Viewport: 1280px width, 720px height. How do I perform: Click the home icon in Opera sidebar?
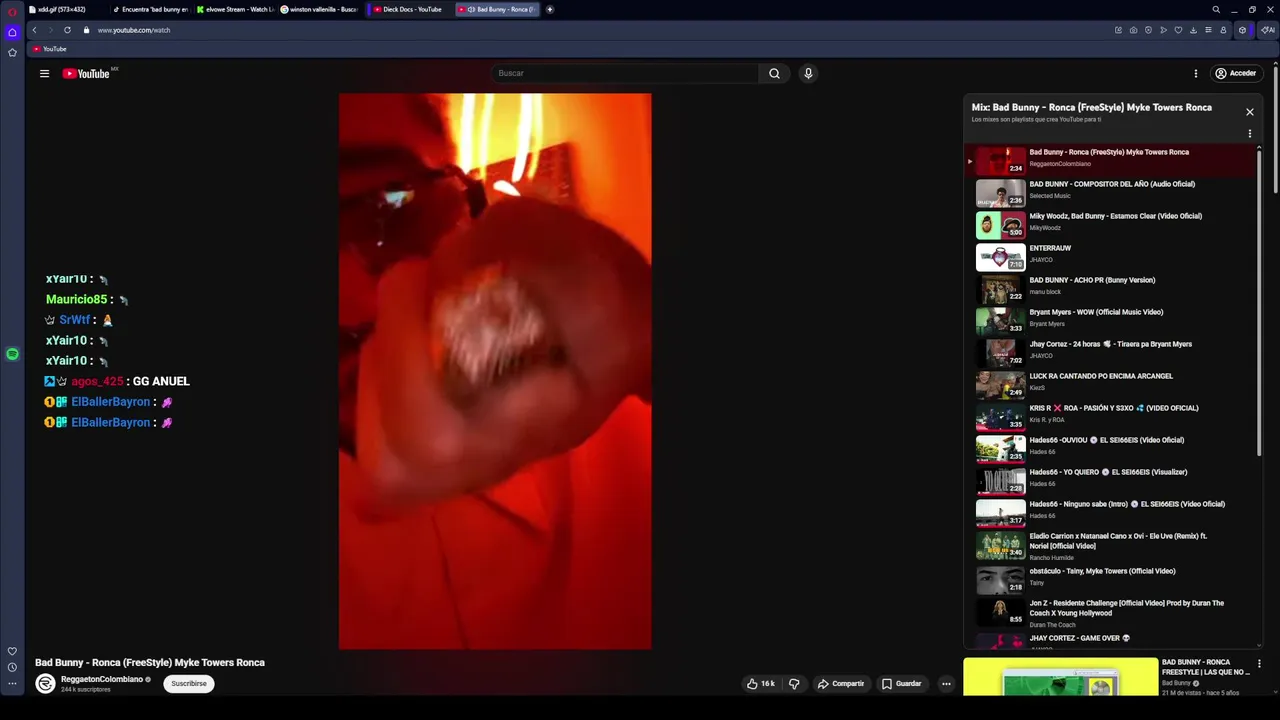tap(12, 32)
